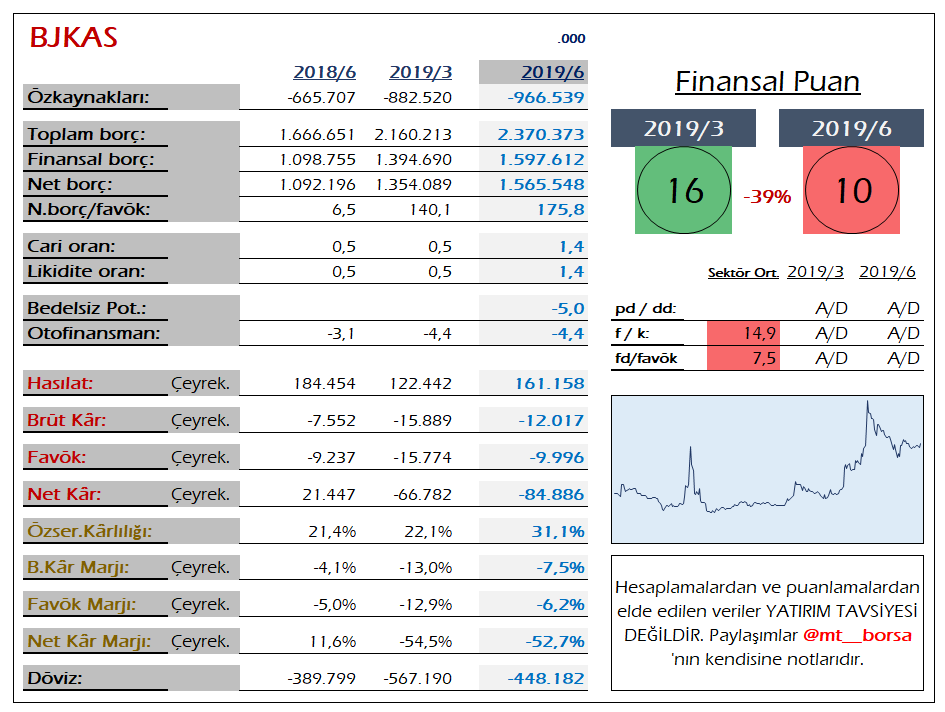The image size is (945, 712).
Task: Click Brüt Kâr value -12.017
Action: tap(551, 421)
